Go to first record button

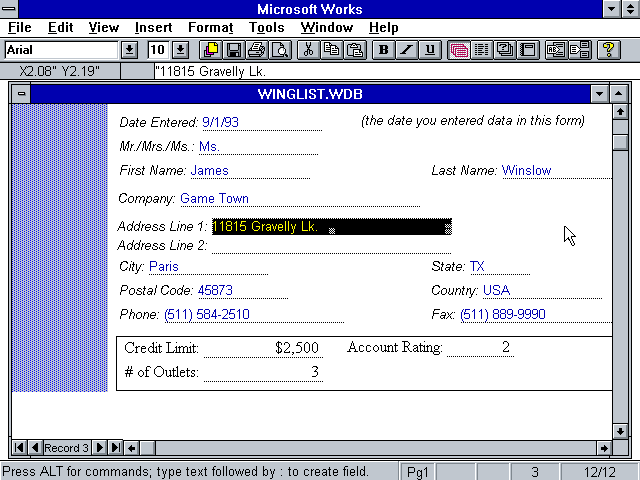tap(19, 448)
